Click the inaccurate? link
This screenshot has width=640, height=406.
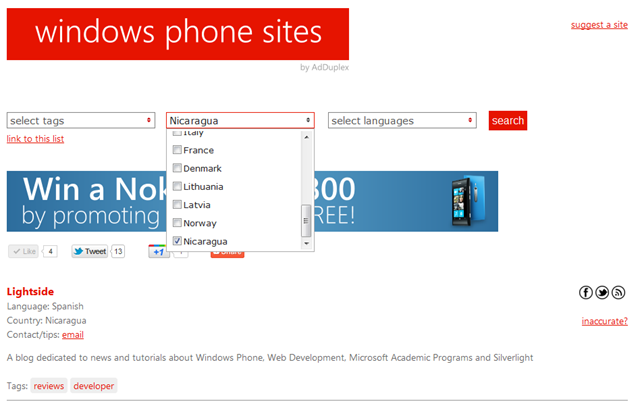point(604,321)
